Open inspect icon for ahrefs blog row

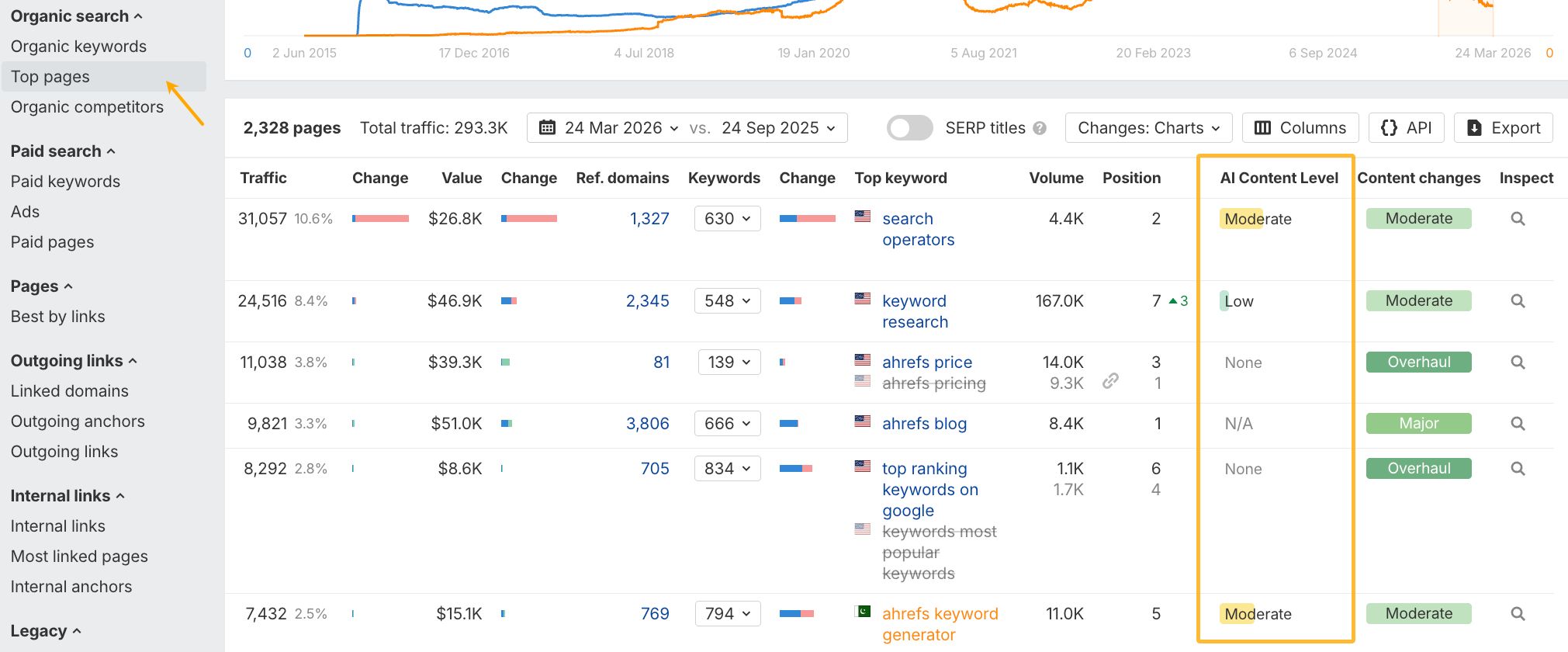click(x=1518, y=424)
